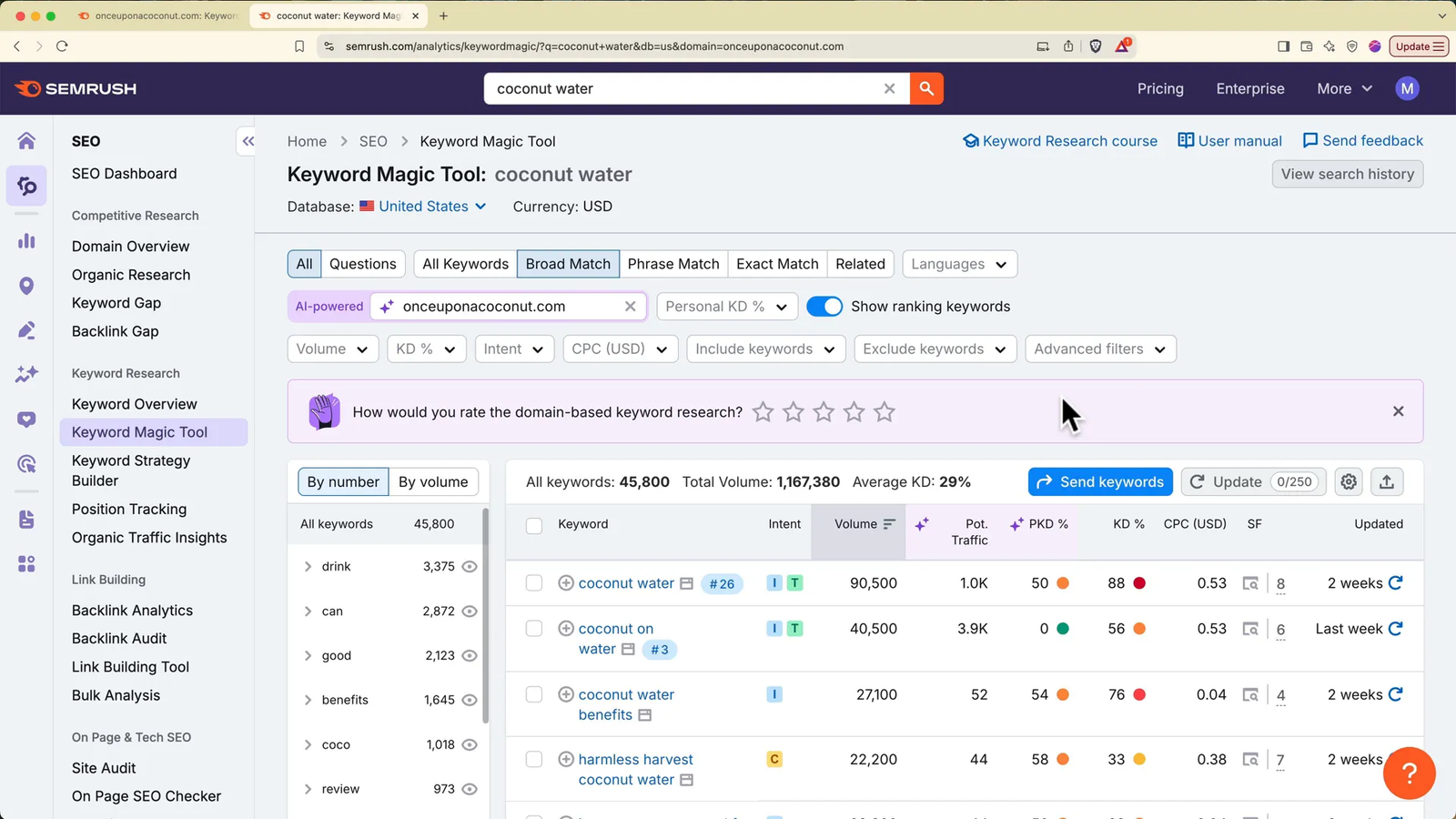1456x819 pixels.
Task: View SERP for coconut water row
Action: point(1250,583)
